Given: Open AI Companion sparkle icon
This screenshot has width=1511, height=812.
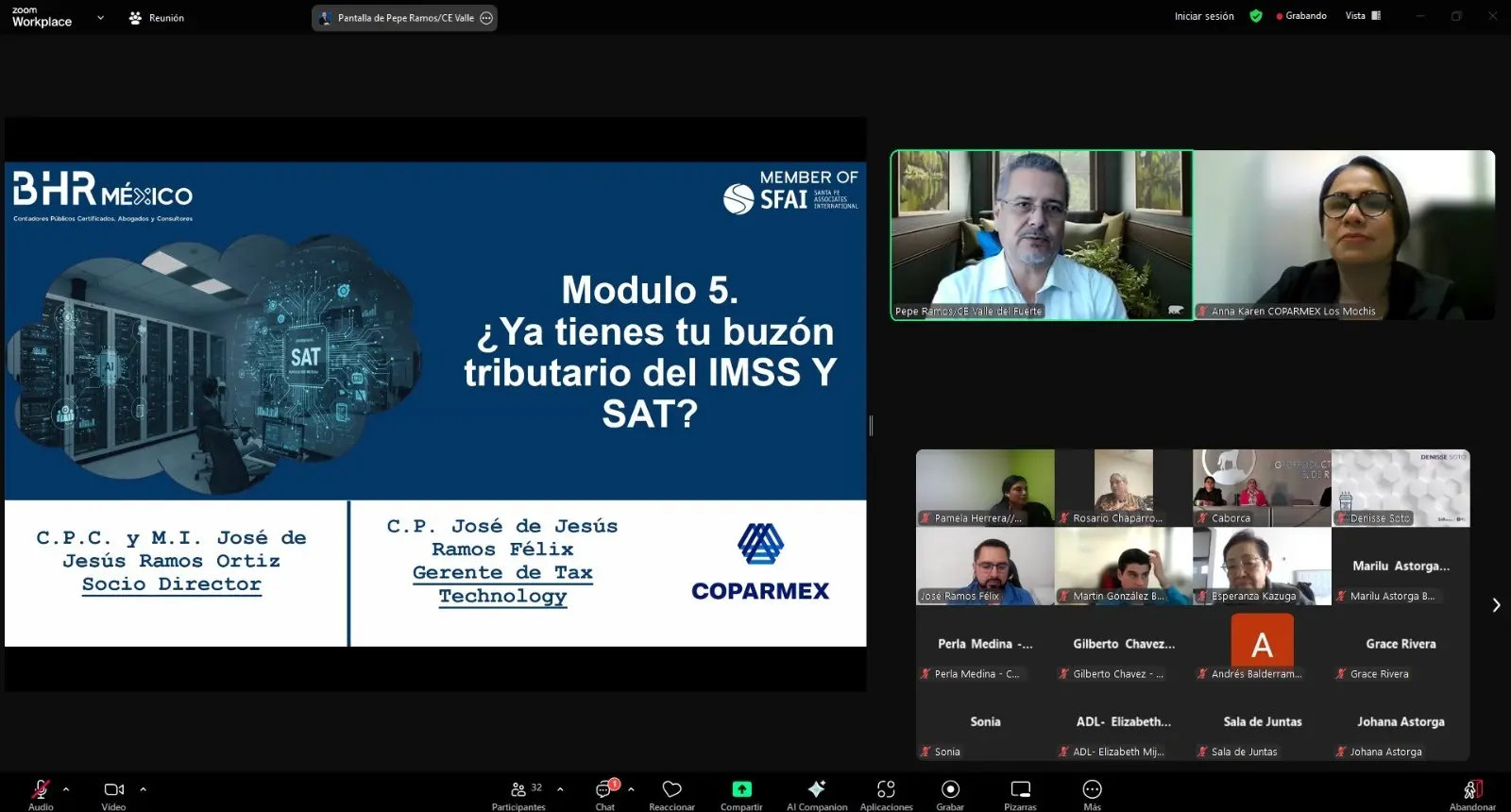Looking at the screenshot, I should coord(817,788).
